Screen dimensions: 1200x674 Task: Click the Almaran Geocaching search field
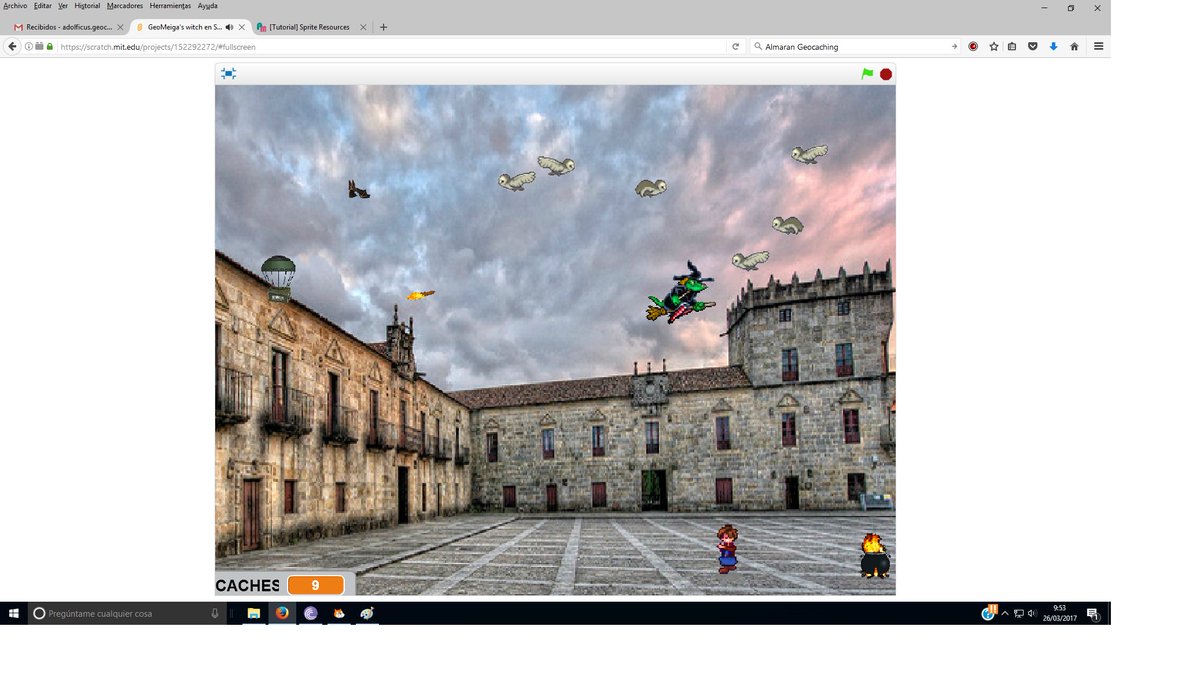855,47
